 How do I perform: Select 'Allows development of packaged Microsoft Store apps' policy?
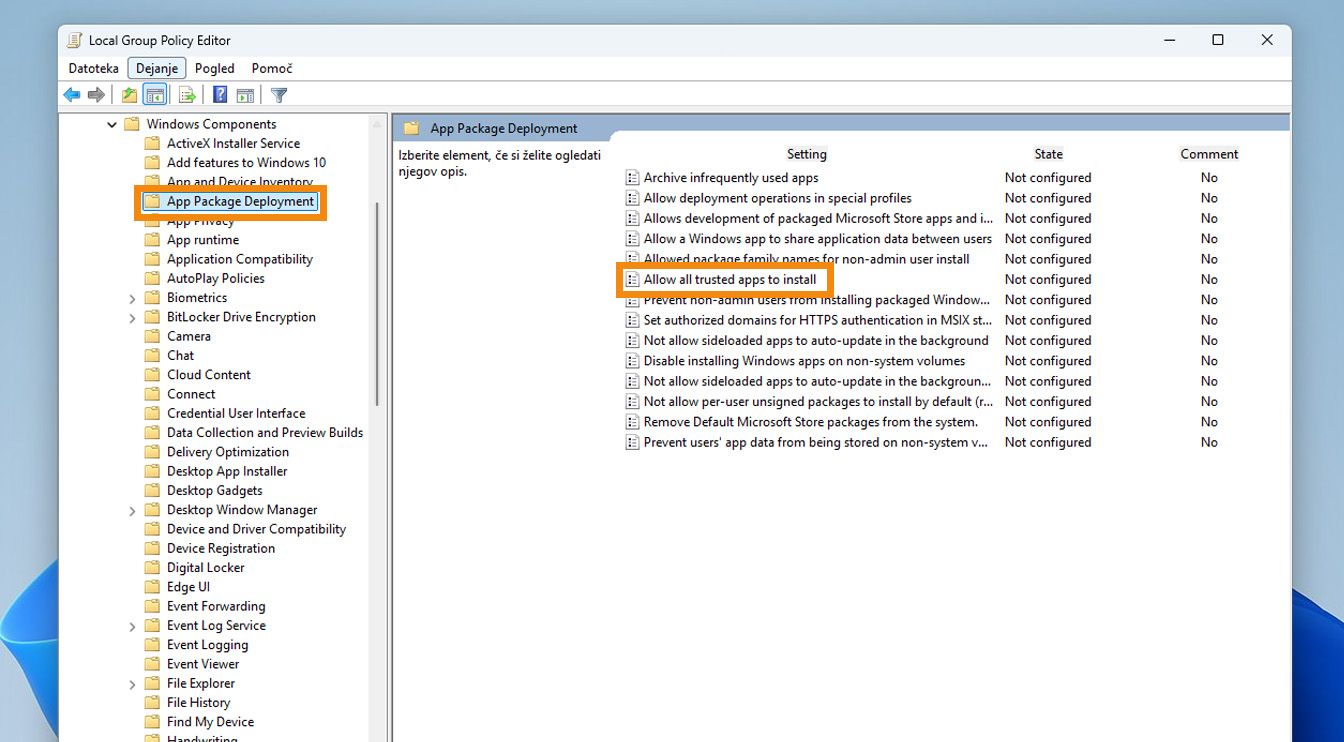(818, 218)
